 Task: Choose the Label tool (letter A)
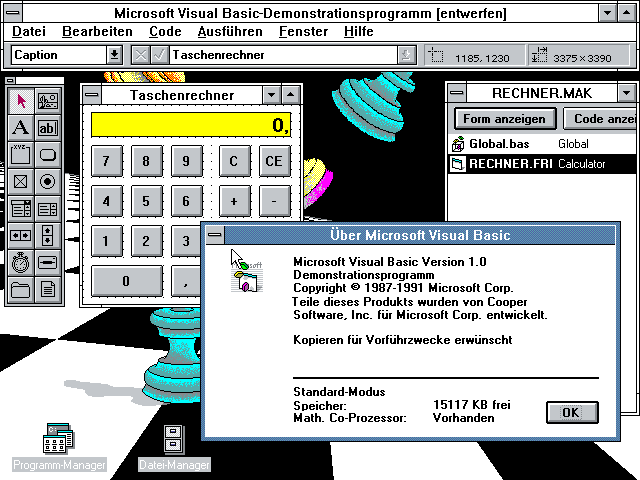[21, 128]
